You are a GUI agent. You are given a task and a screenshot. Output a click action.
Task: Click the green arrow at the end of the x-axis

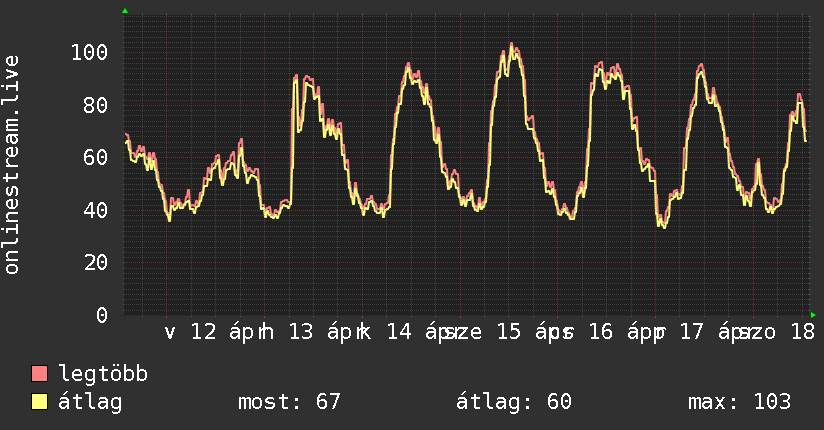coord(813,315)
